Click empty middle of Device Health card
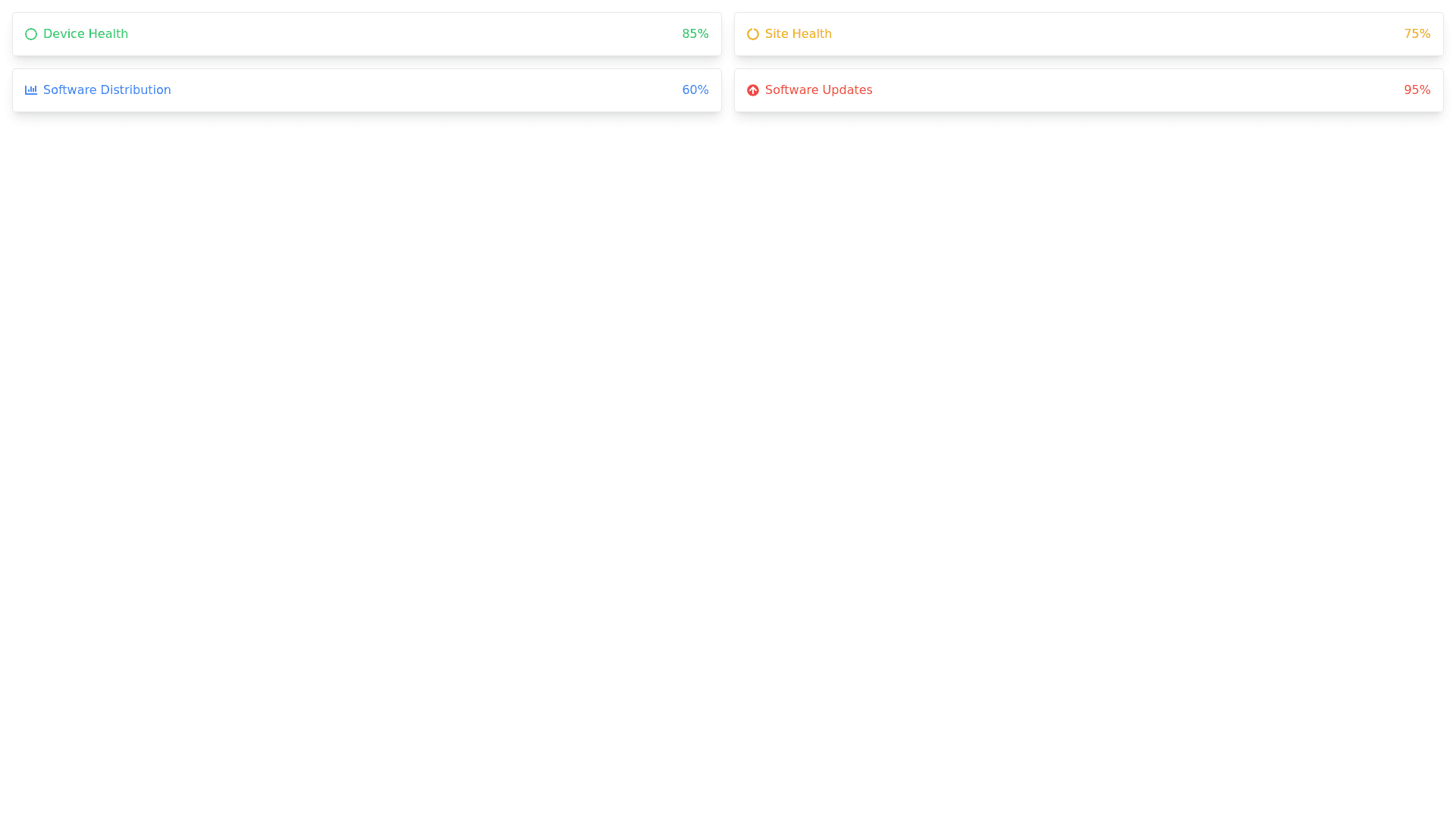The image size is (1456, 819). tap(402, 34)
